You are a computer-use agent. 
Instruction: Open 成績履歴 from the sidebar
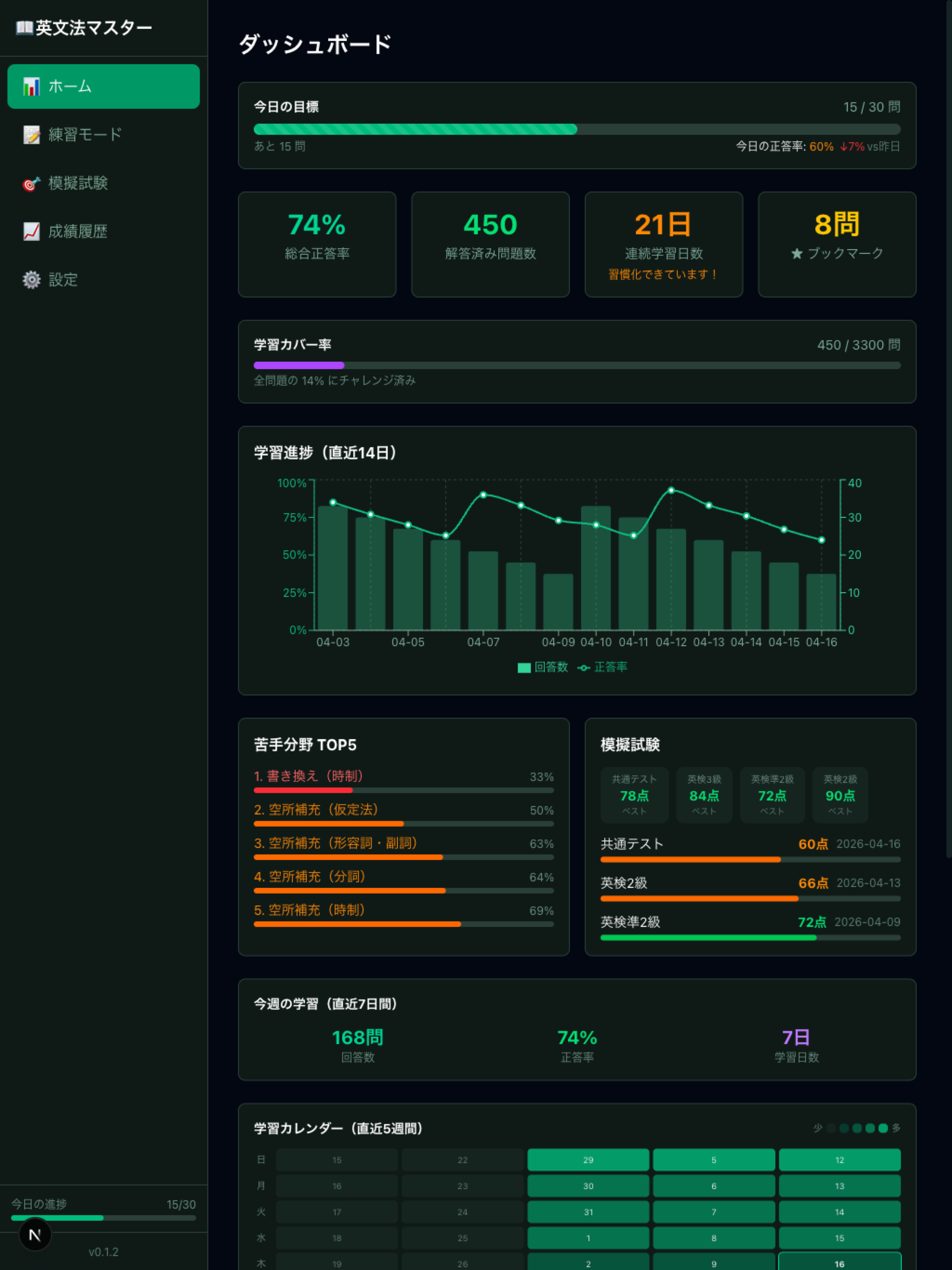(x=78, y=232)
